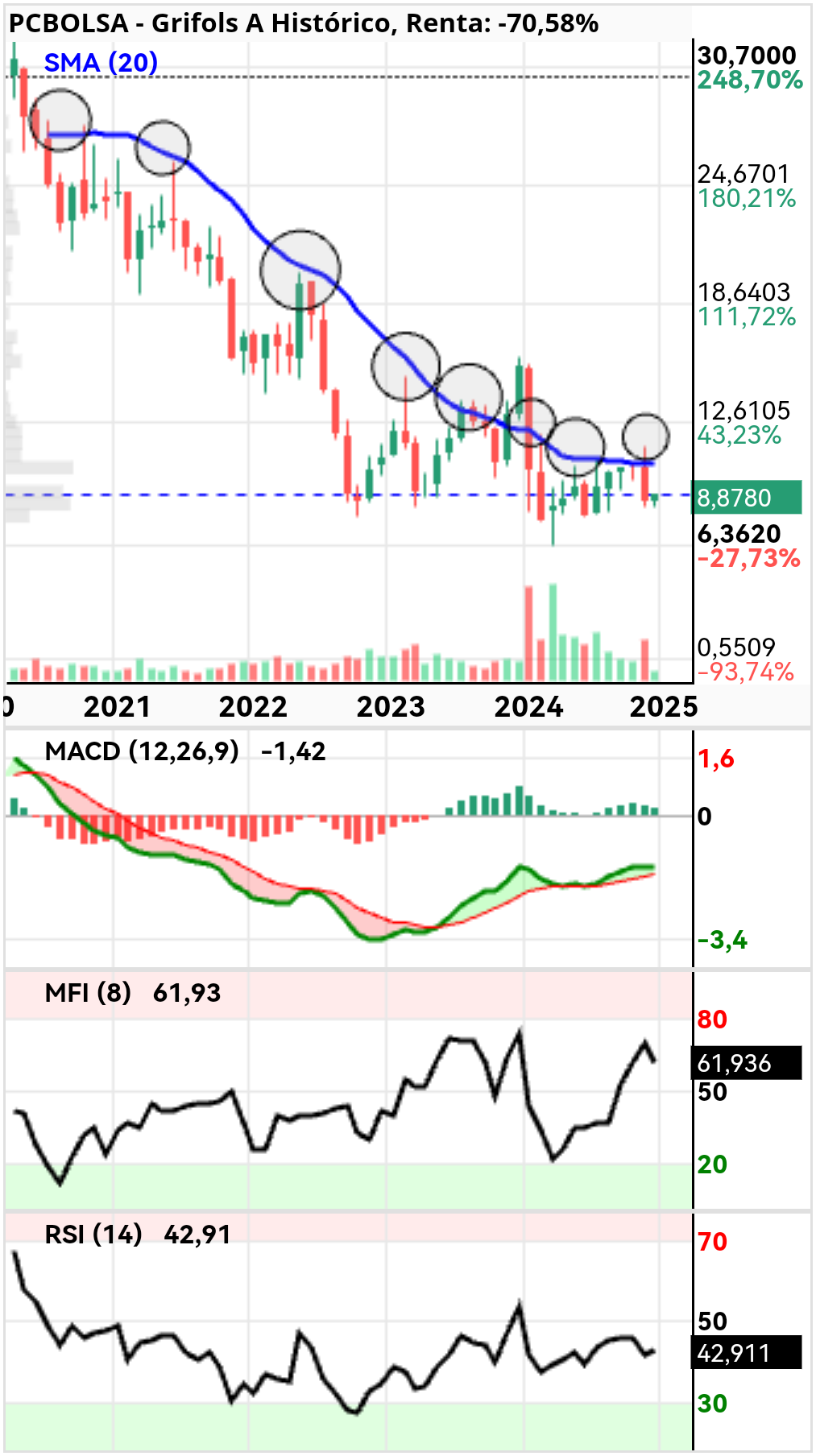
Task: Click the 0,5509 price level label
Action: (736, 647)
